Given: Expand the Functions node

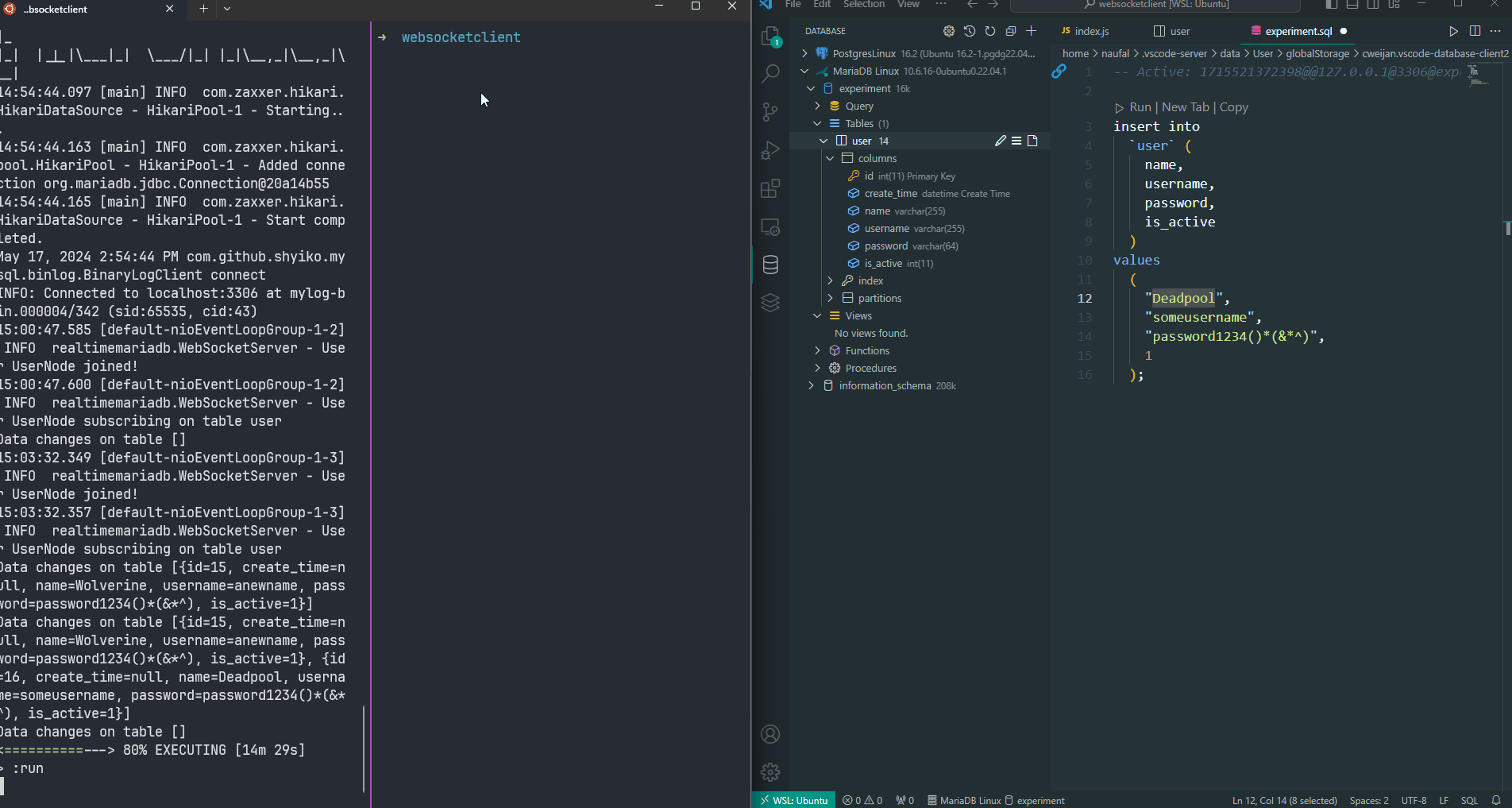Looking at the screenshot, I should tap(817, 350).
